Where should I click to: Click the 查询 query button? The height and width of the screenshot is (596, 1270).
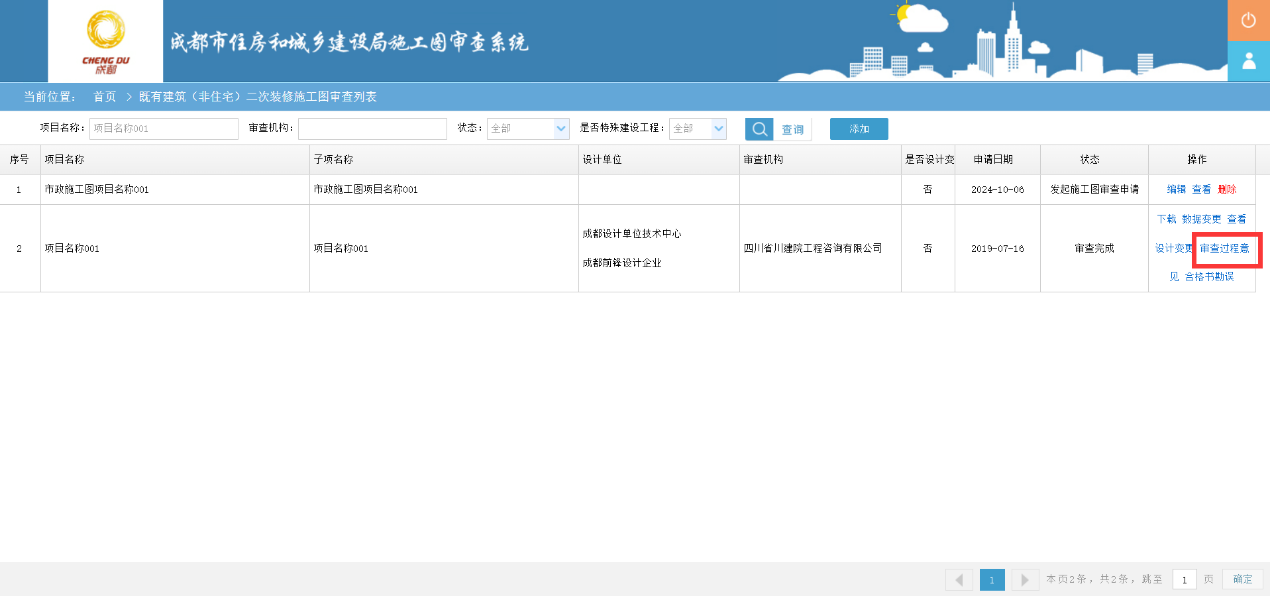[791, 128]
